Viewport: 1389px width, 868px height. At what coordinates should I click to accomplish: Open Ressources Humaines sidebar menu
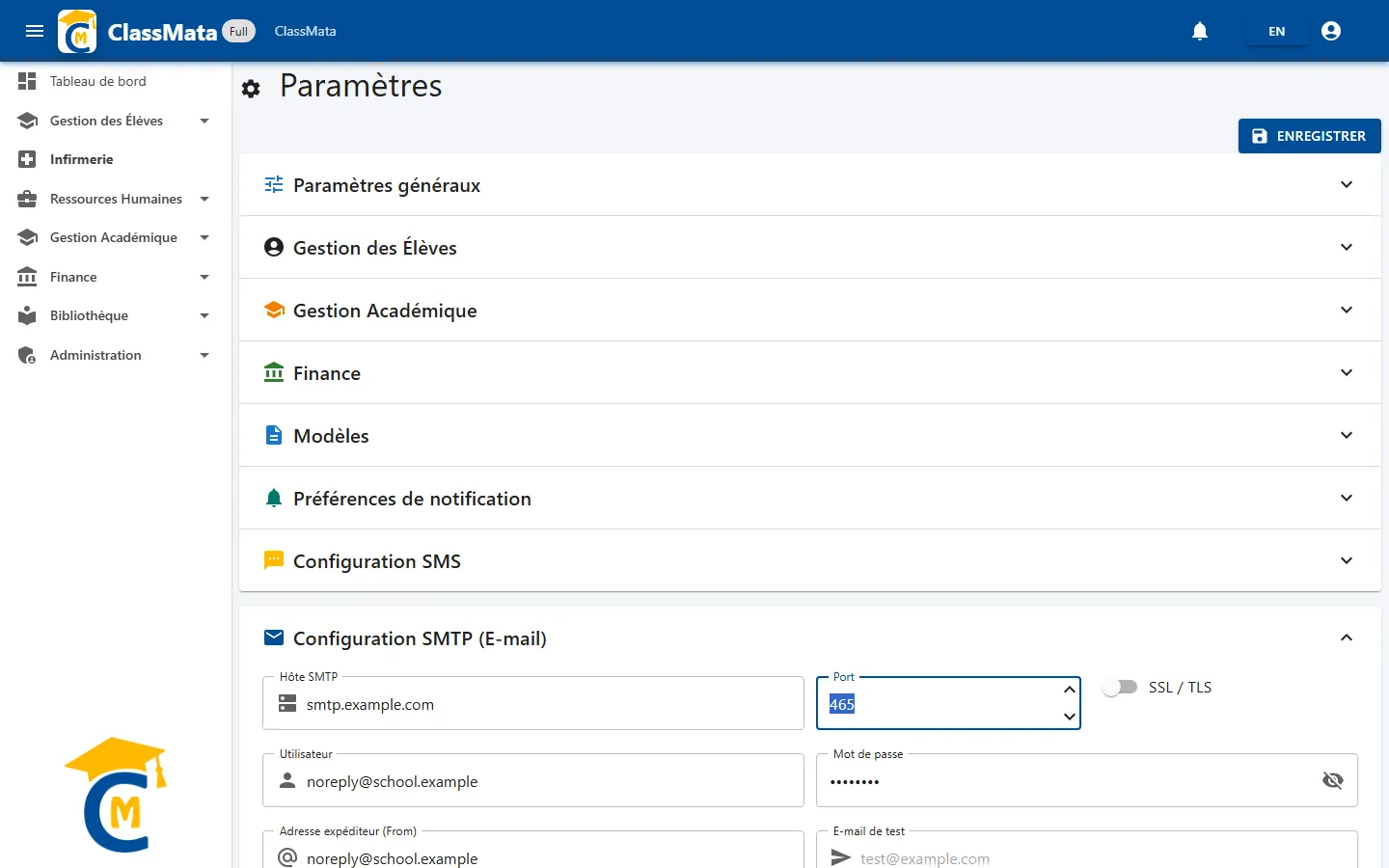[x=116, y=199]
